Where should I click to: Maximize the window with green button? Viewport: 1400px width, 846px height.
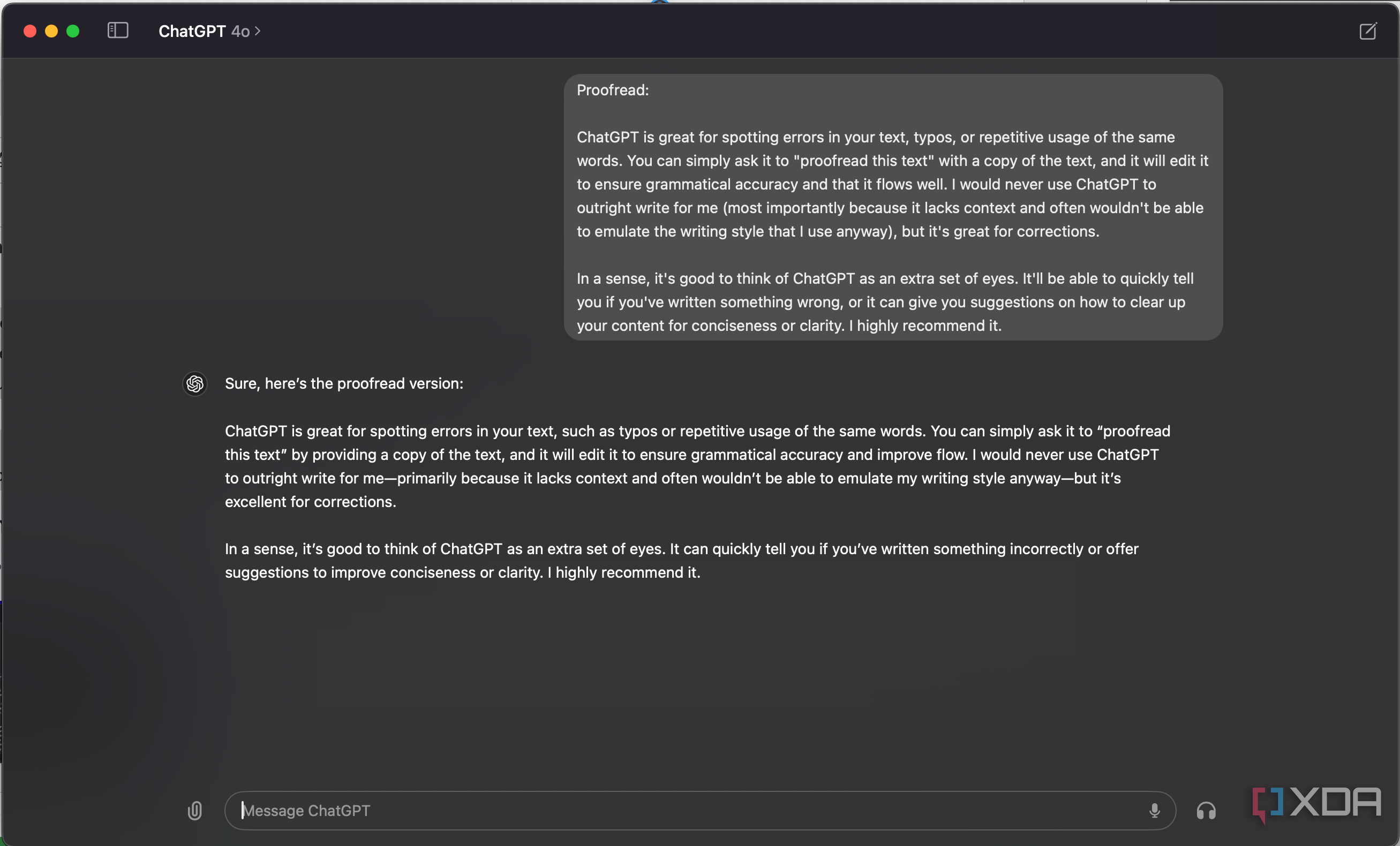pyautogui.click(x=73, y=31)
